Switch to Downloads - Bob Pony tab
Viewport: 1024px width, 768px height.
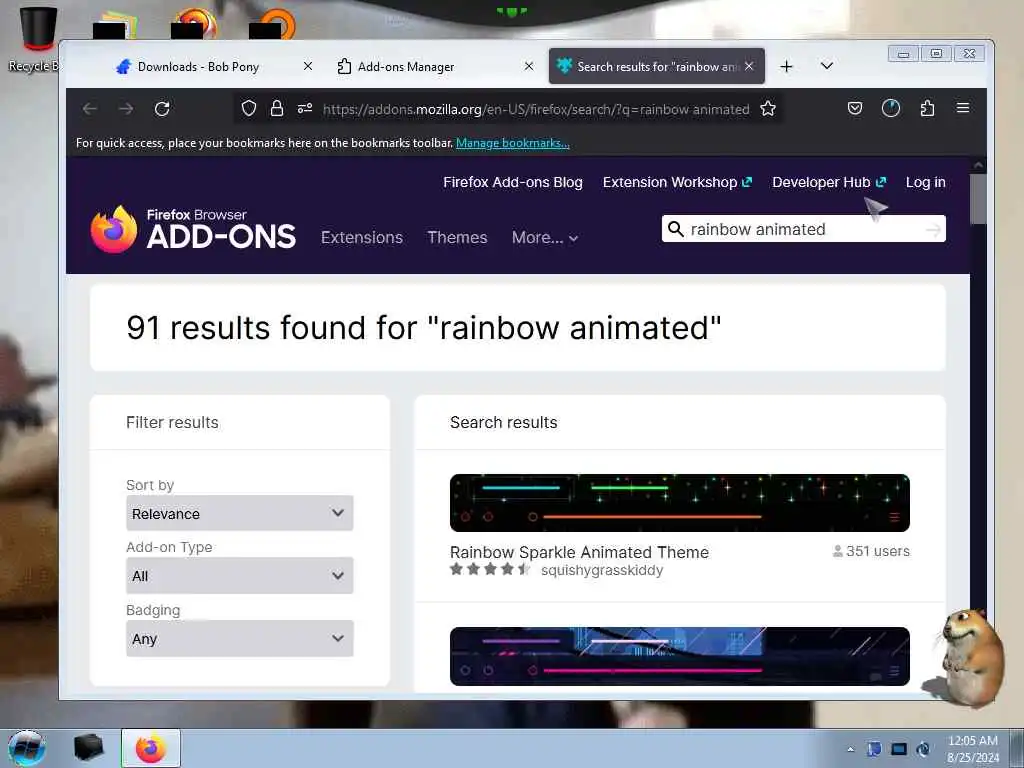coord(198,67)
